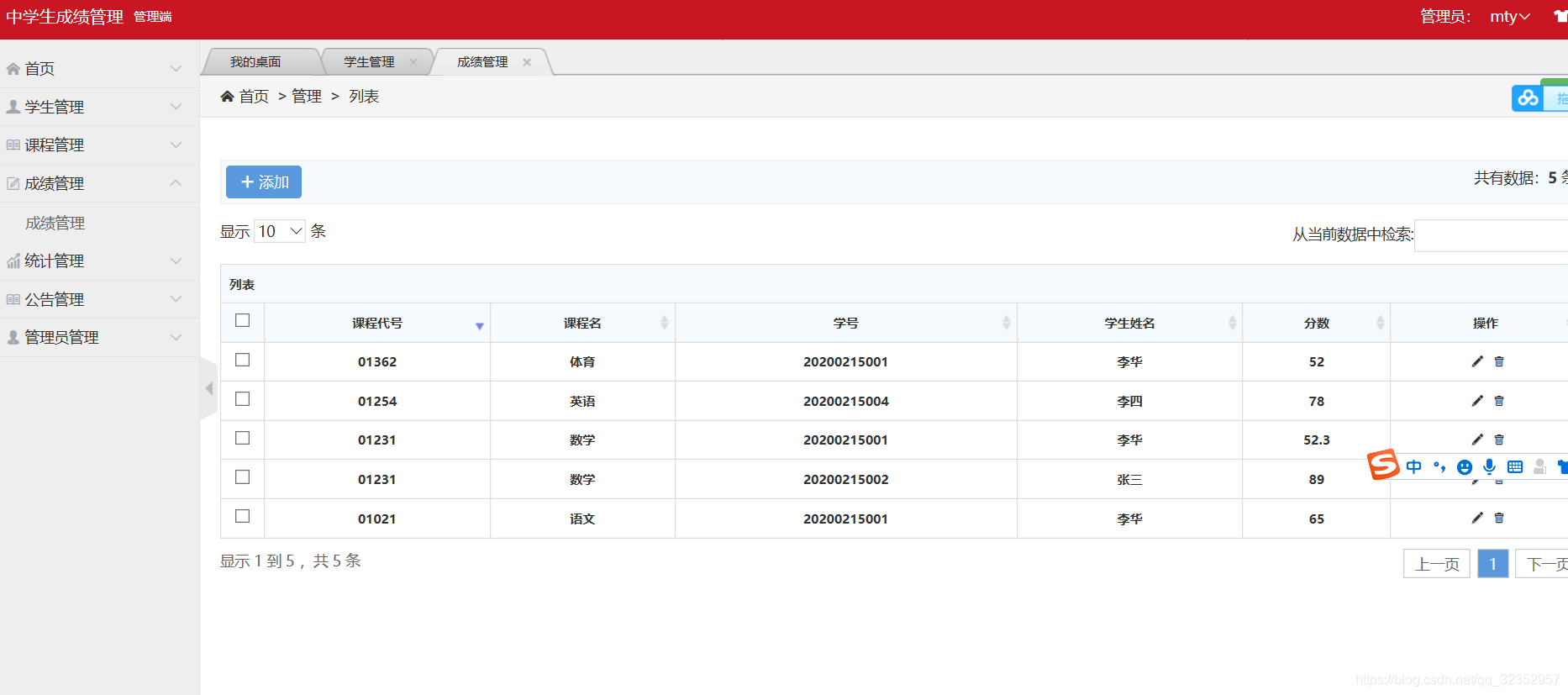Close the 学生管理 tab
This screenshot has height=695, width=1568.
(413, 62)
